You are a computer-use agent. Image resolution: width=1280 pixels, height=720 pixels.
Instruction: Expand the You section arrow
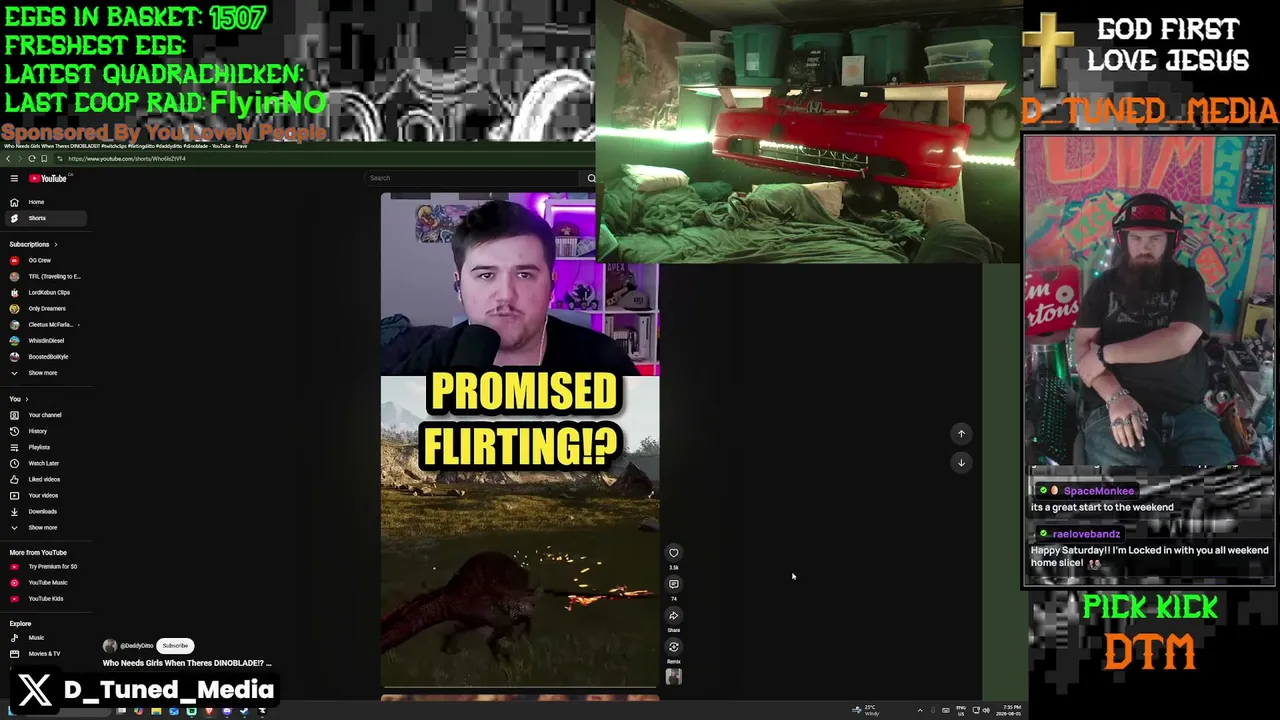tap(26, 399)
